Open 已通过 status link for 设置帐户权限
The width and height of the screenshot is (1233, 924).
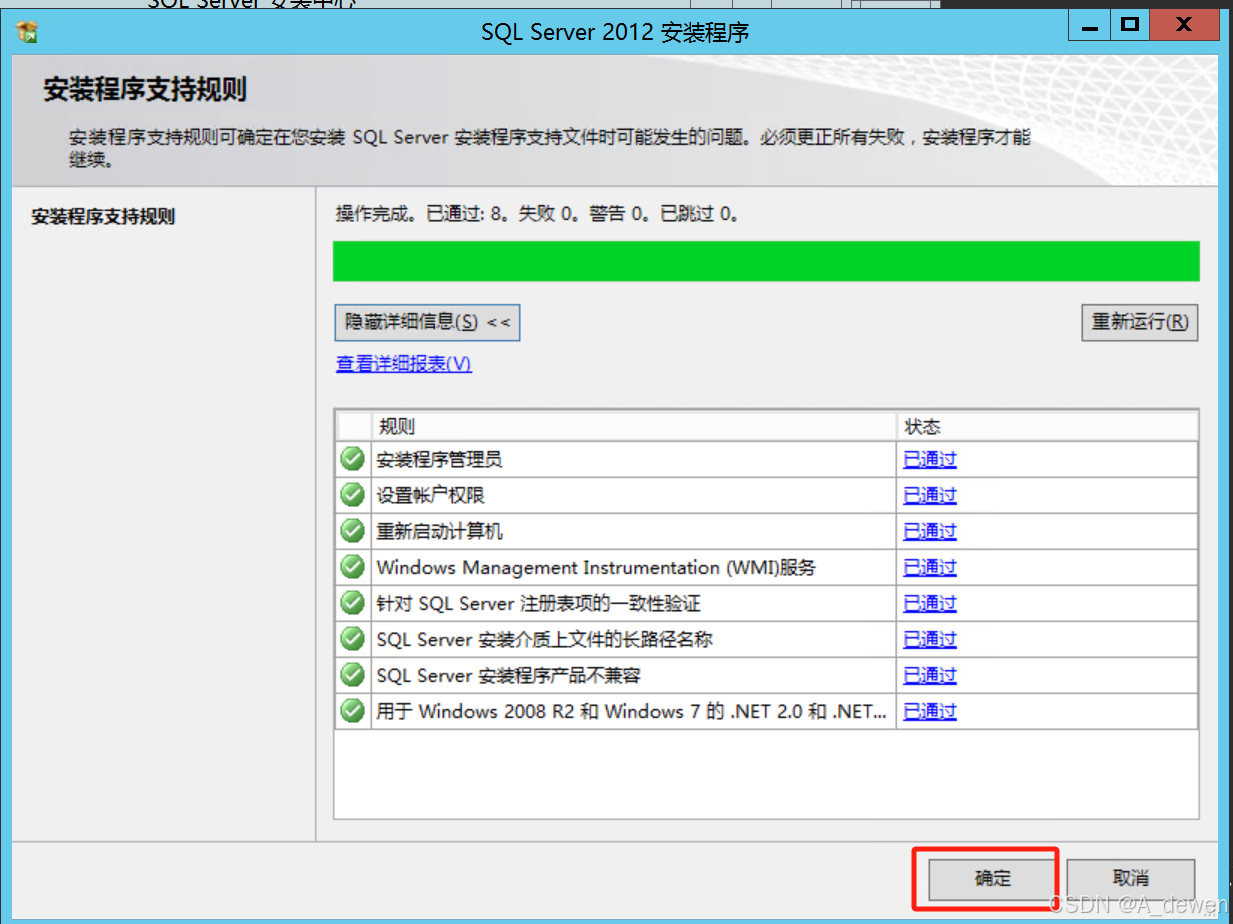pyautogui.click(x=930, y=496)
